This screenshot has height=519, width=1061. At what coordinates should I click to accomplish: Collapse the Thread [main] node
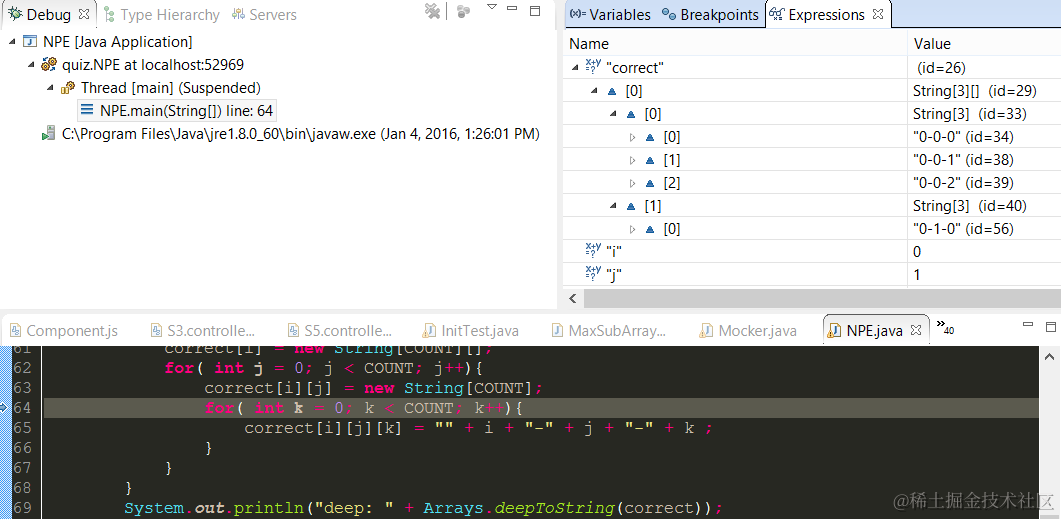[x=51, y=88]
